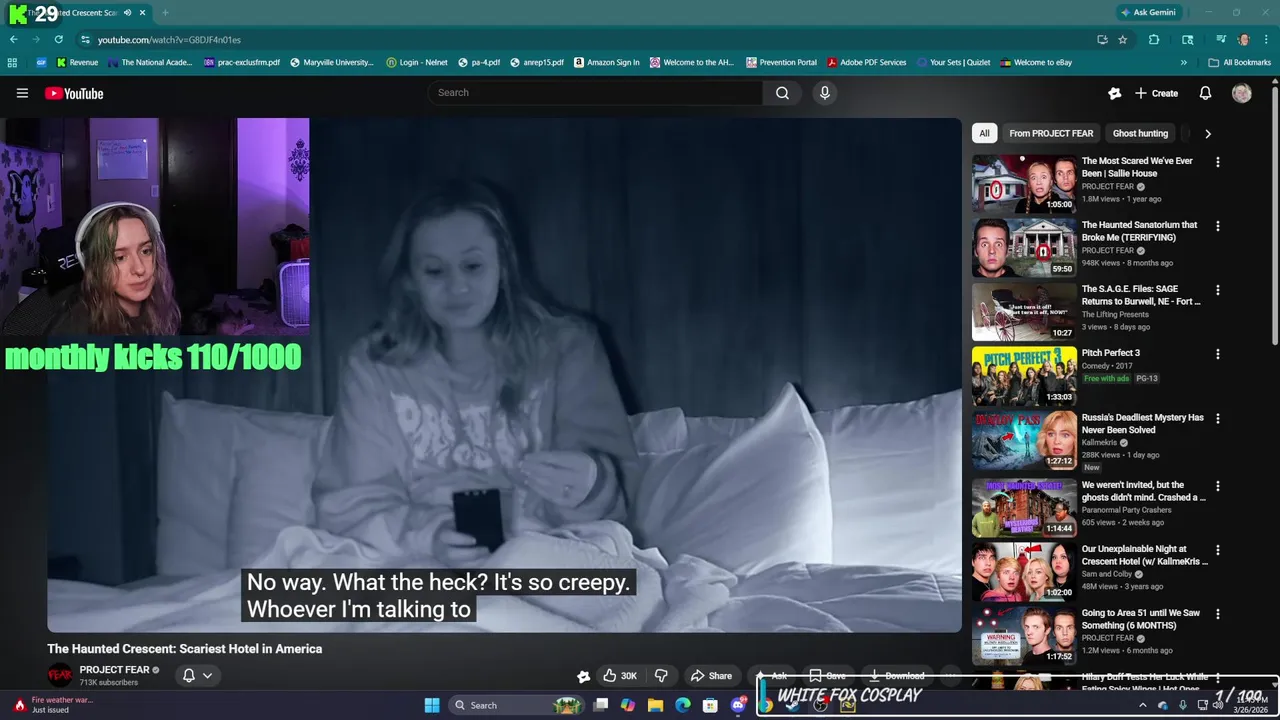Open options for The S.A.G.E. Files video

[x=1217, y=290]
